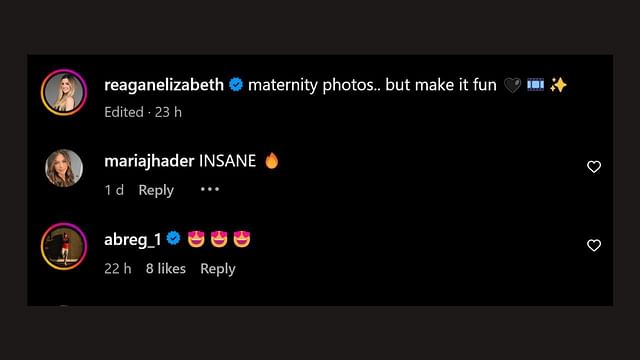The width and height of the screenshot is (640, 360).
Task: Reply to abreg_1's comment
Action: tap(218, 269)
